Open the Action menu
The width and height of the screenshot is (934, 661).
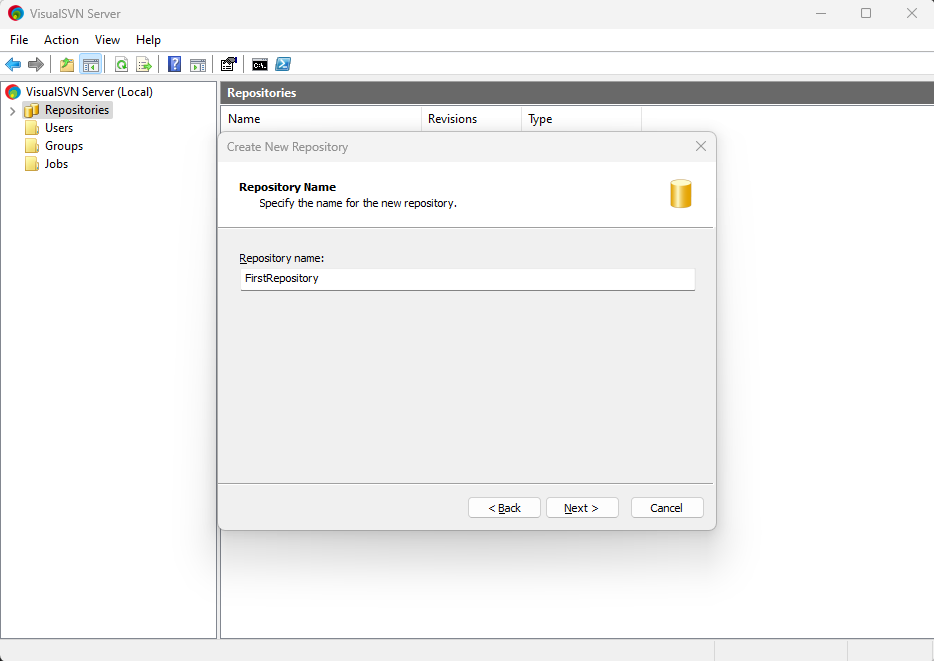[x=61, y=40]
